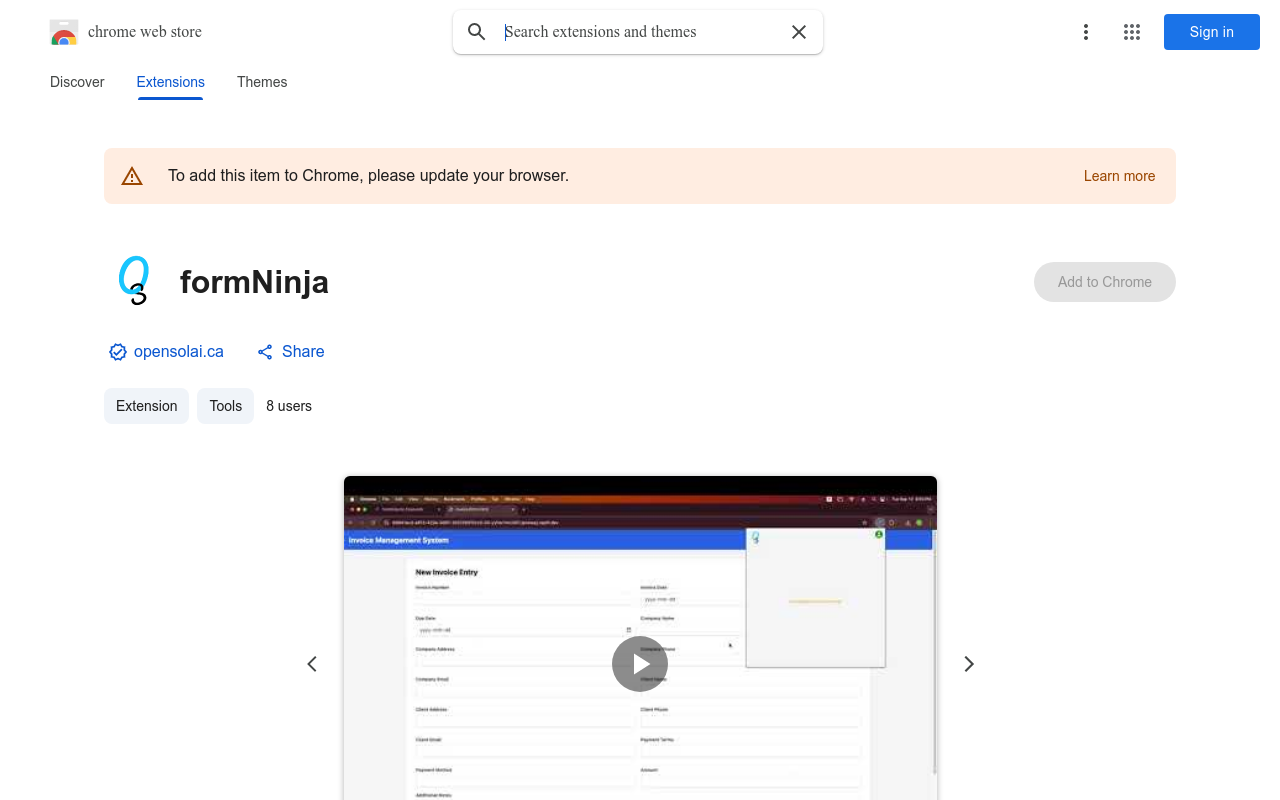Image resolution: width=1280 pixels, height=800 pixels.
Task: Click the formNinja extension logo
Action: pyautogui.click(x=134, y=281)
